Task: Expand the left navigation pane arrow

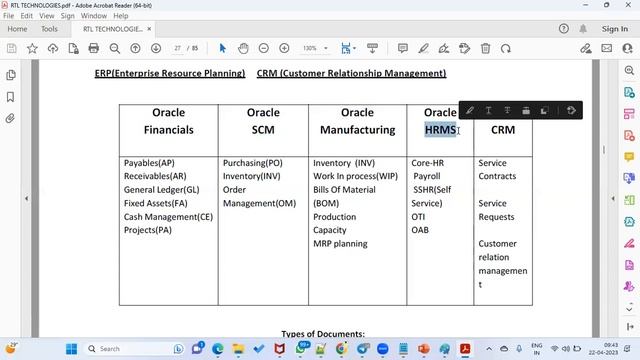Action: click(27, 198)
